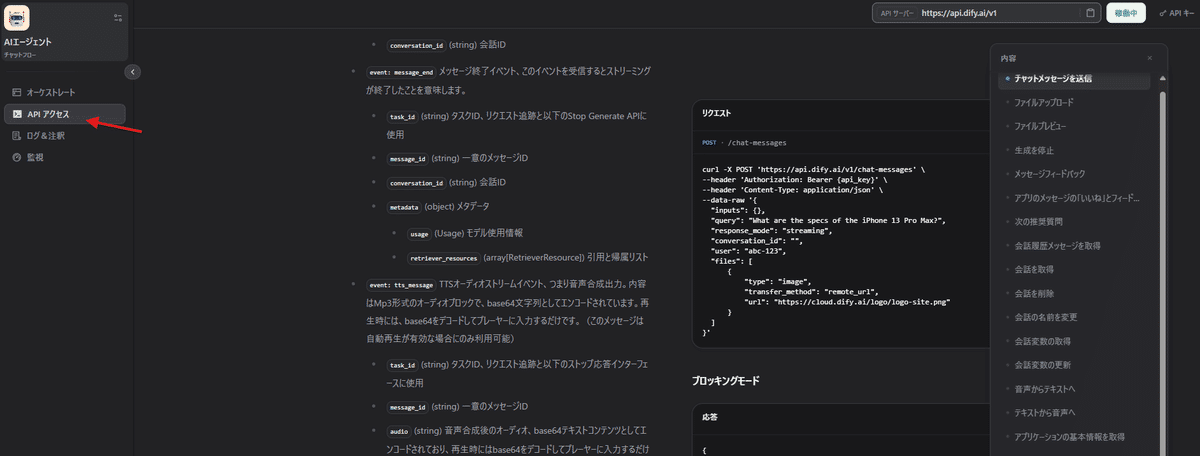The image size is (1200, 456).
Task: Select 会話を削除 in the contents list
Action: tap(1036, 294)
